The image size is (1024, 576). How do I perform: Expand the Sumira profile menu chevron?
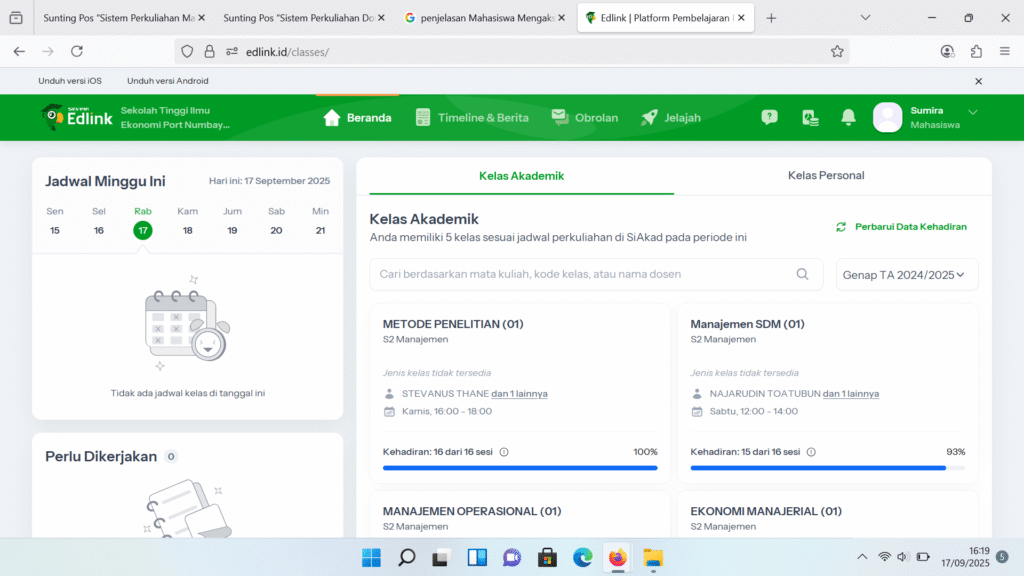click(x=972, y=112)
